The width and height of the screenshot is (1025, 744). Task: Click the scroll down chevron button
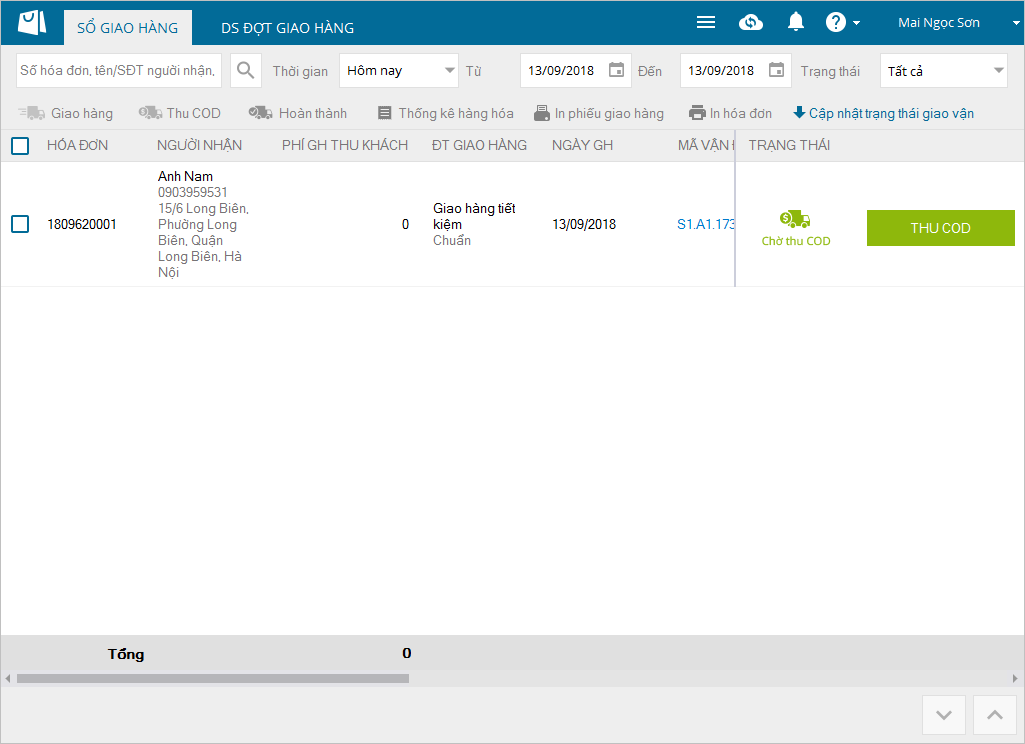[943, 715]
